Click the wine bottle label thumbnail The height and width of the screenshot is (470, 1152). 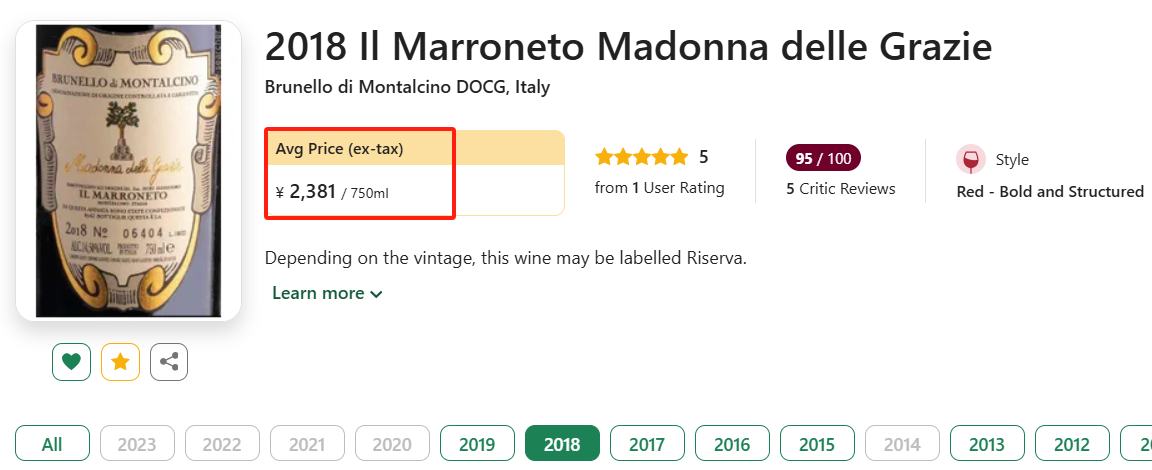click(128, 170)
